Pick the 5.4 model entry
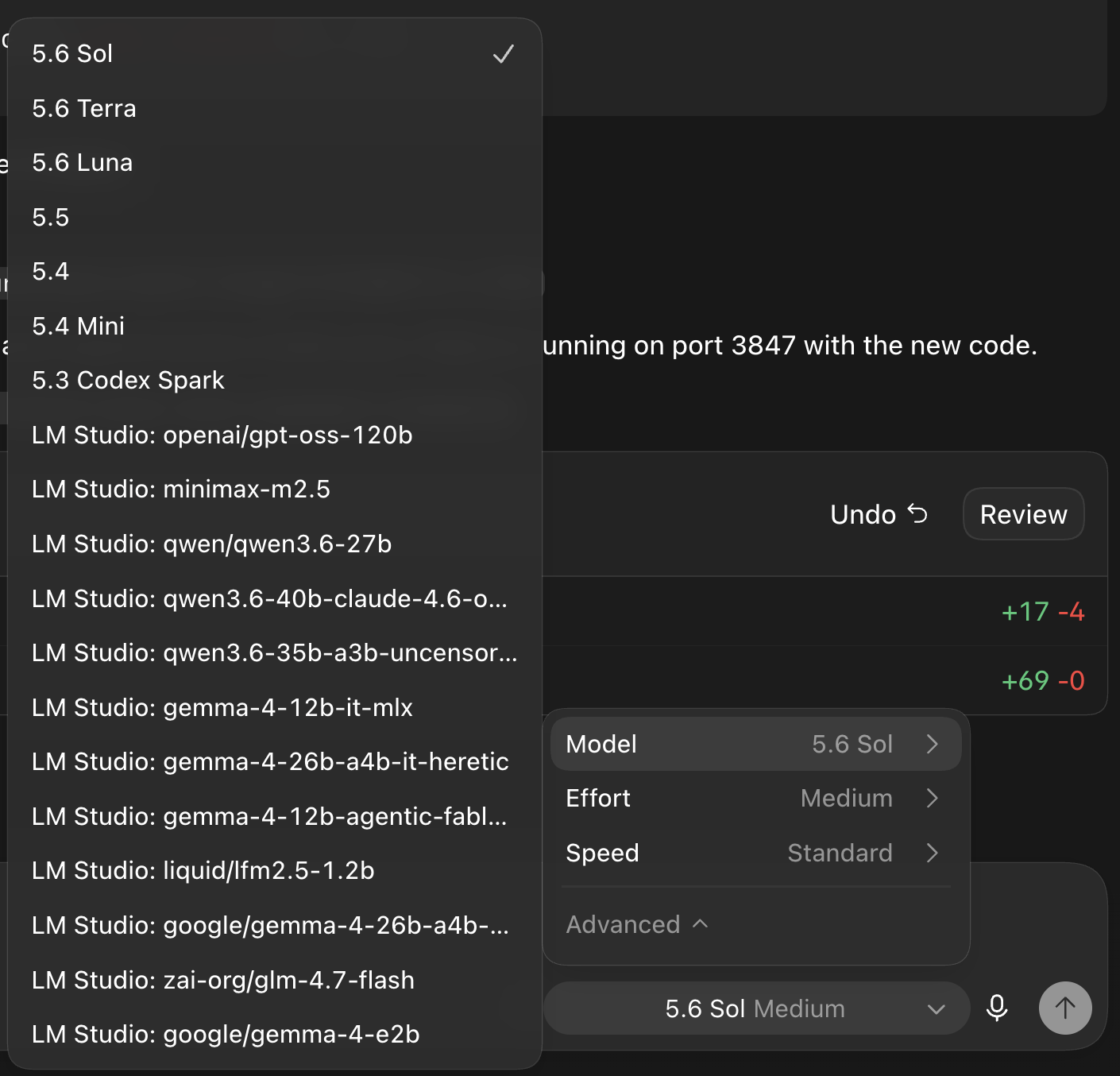 (x=274, y=272)
